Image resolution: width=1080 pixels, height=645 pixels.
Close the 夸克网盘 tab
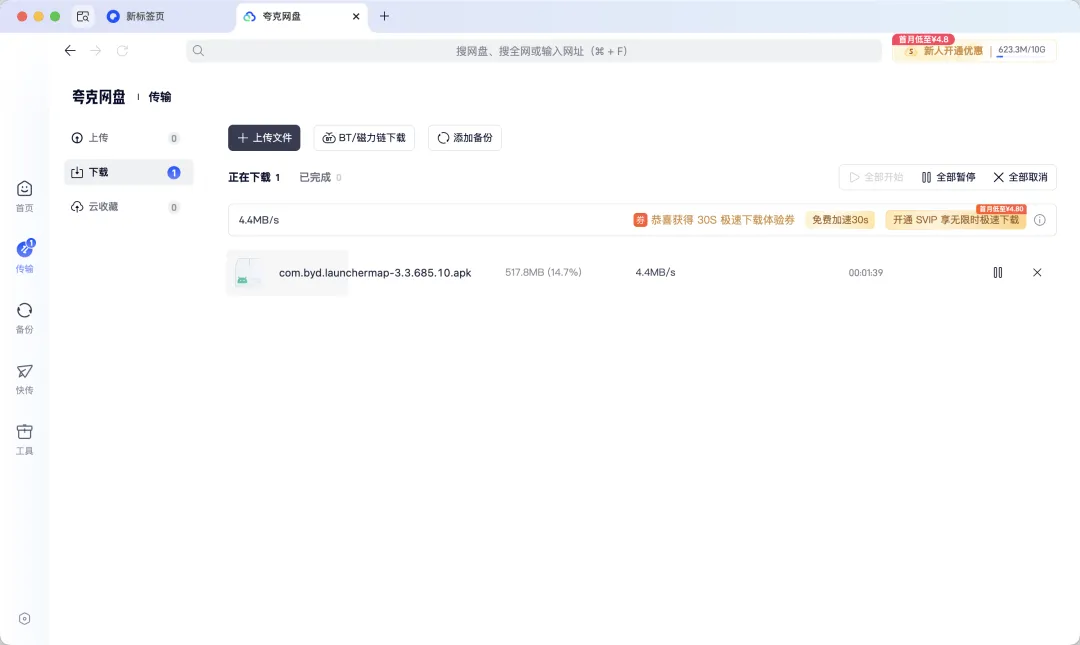[x=356, y=17]
